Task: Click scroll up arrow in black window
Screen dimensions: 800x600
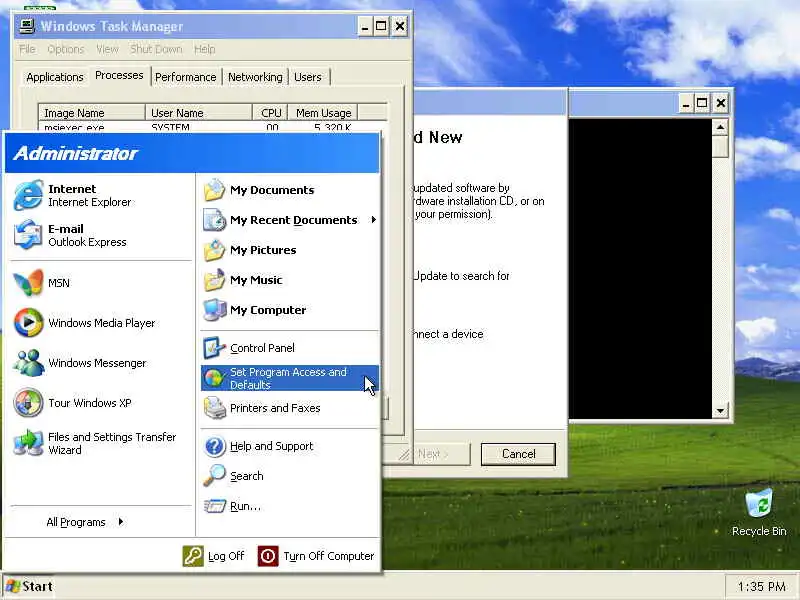Action: coord(720,127)
